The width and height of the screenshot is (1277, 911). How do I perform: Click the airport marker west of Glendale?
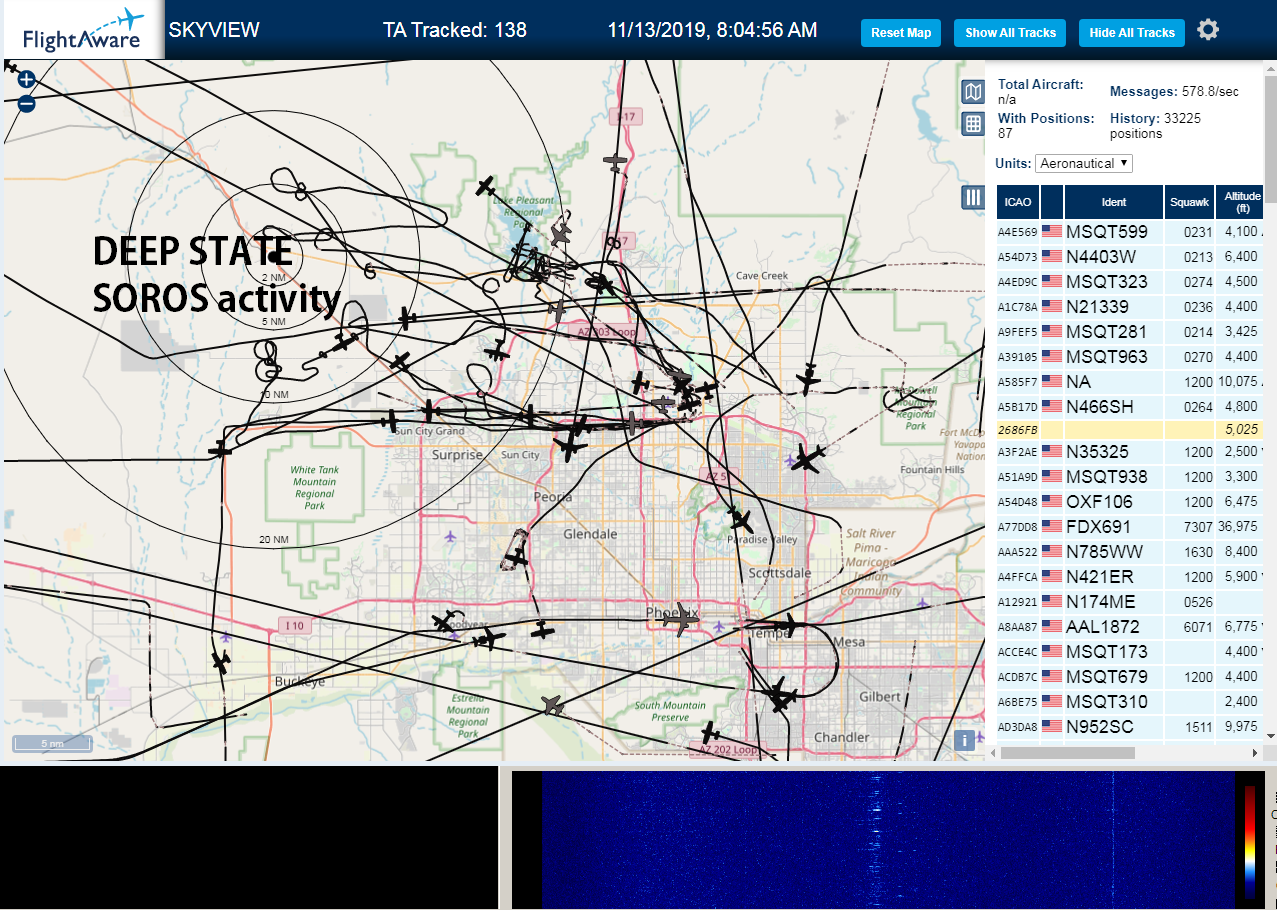pyautogui.click(x=450, y=537)
